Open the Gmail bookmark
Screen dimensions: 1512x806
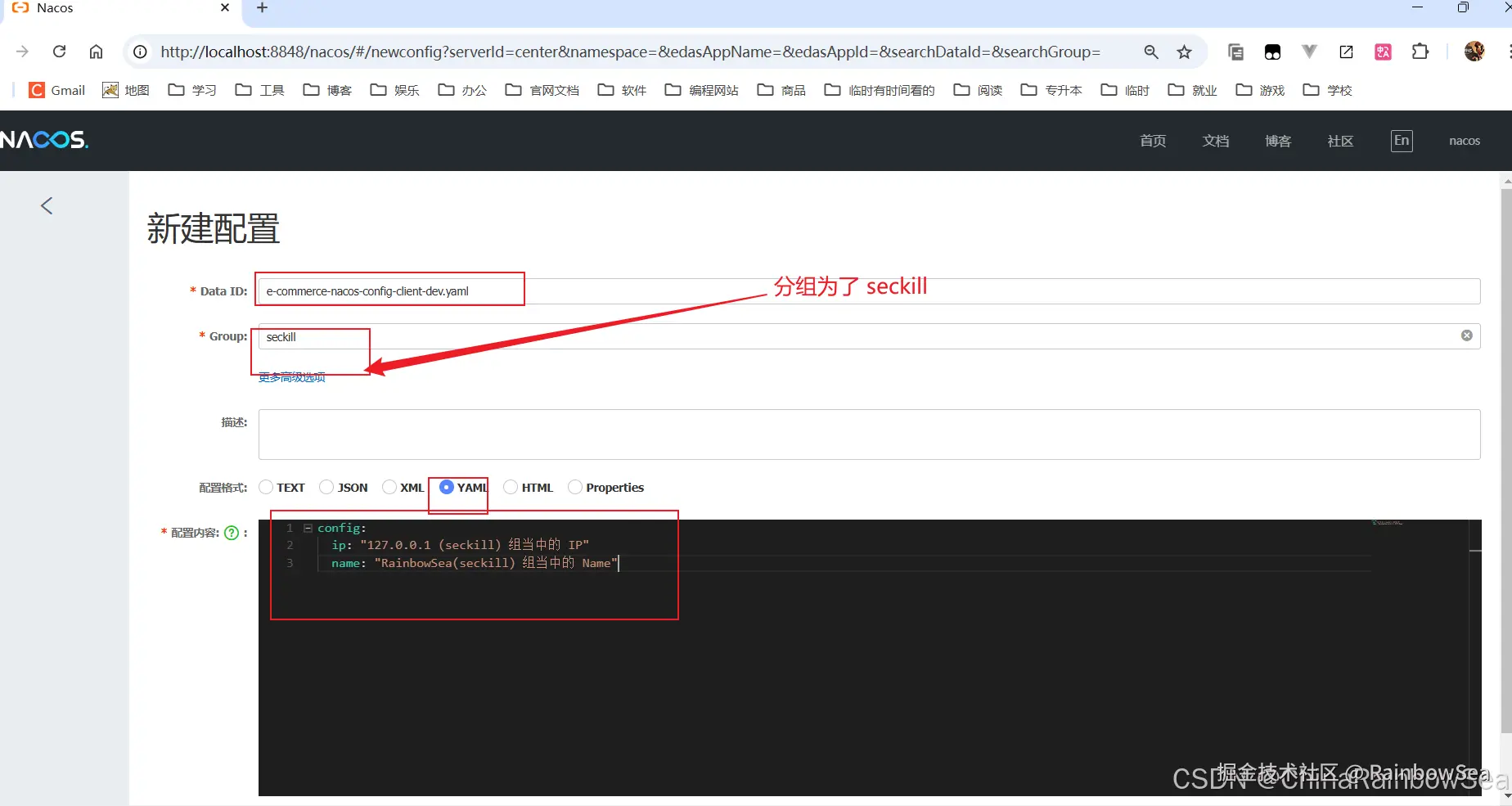[x=56, y=90]
